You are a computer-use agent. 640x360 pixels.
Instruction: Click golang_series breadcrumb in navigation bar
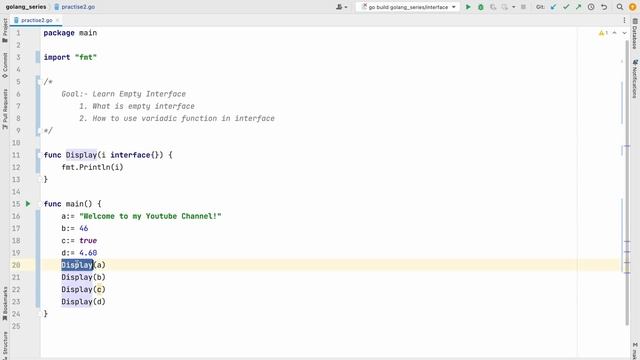point(26,7)
